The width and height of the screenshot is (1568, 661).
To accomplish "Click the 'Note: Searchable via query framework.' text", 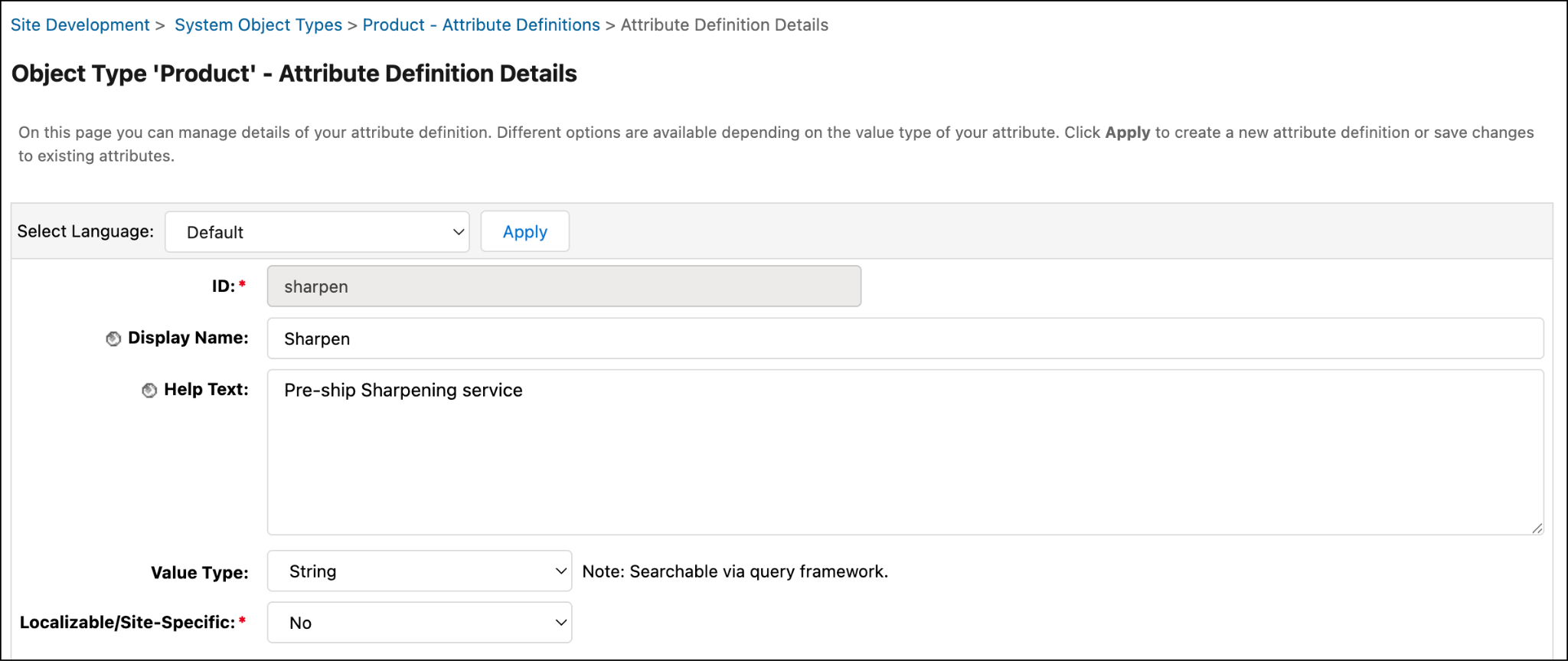I will [735, 571].
